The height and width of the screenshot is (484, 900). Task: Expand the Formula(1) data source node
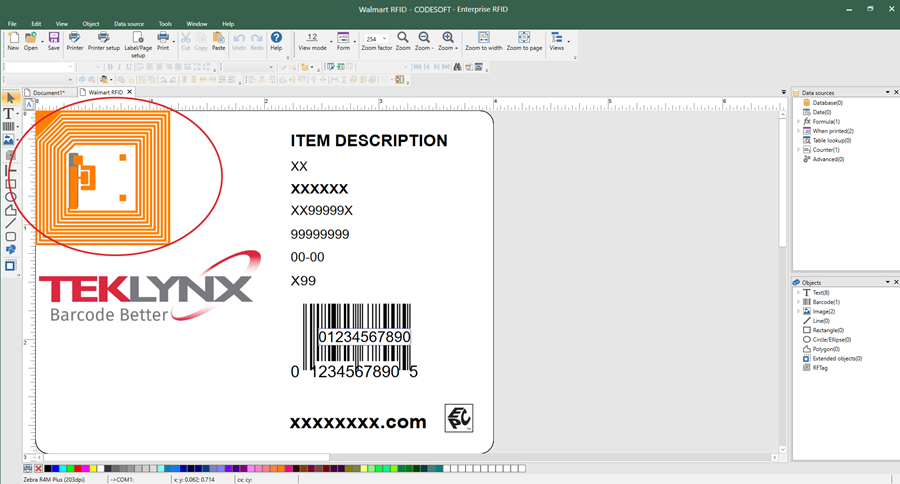click(x=798, y=122)
